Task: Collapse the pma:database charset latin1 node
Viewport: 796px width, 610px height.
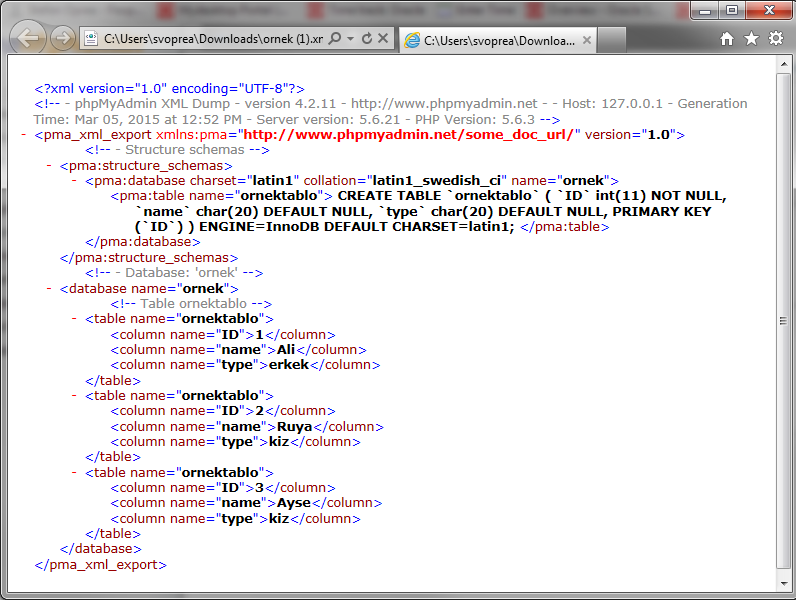Action: (x=74, y=181)
